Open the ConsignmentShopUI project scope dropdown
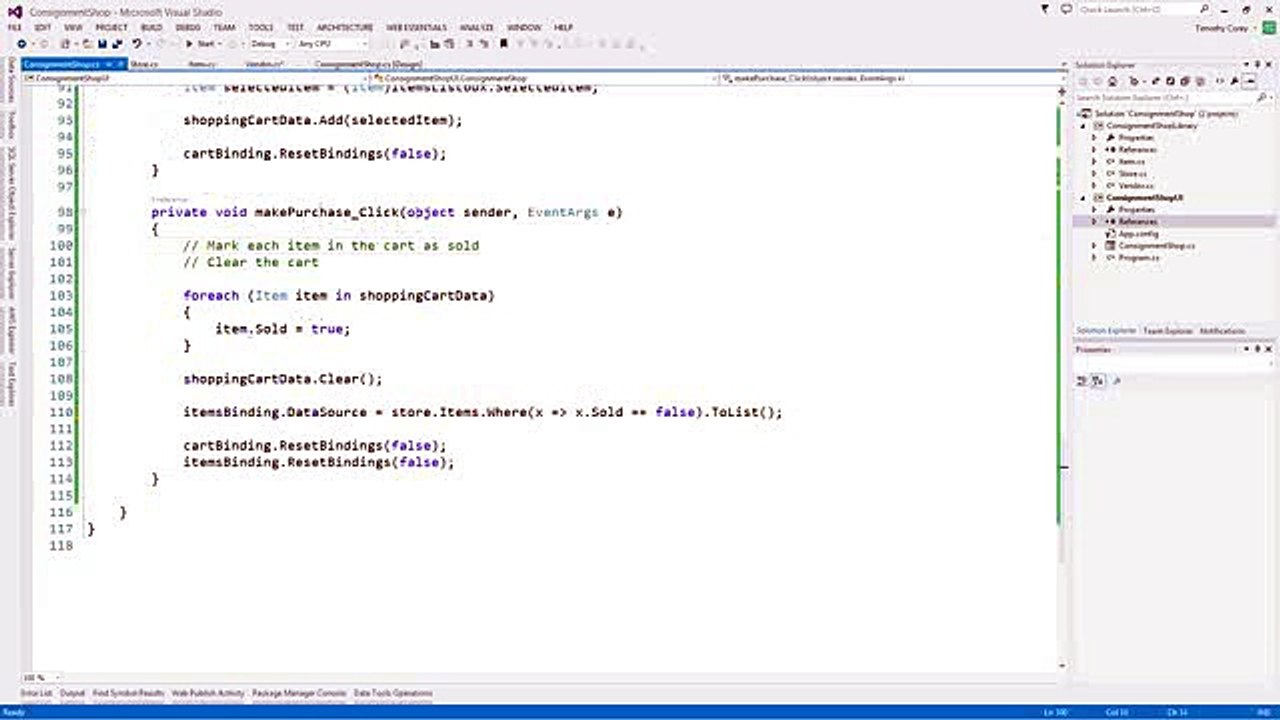The width and height of the screenshot is (1280, 720). coord(196,78)
